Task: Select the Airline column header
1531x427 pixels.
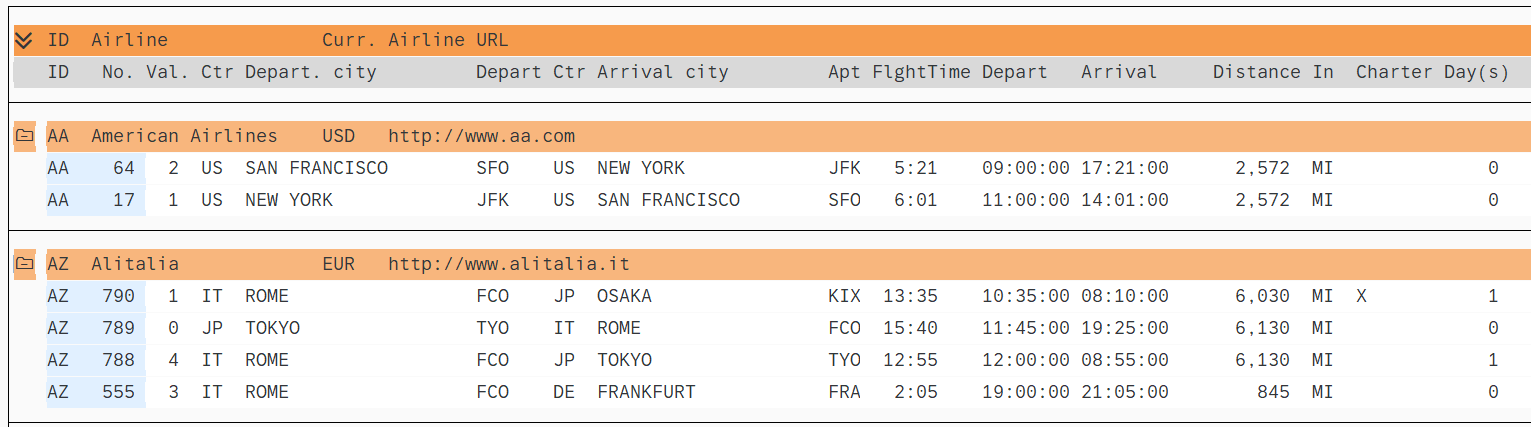Action: click(x=129, y=40)
